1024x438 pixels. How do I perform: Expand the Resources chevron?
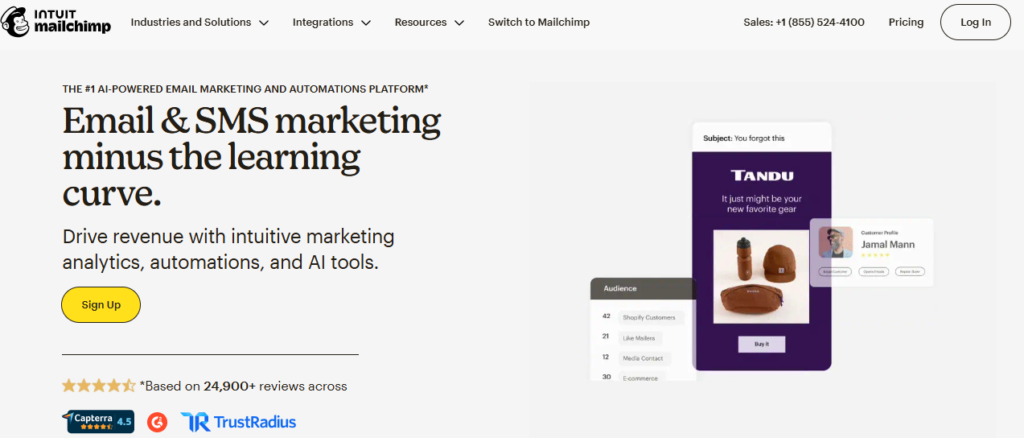[x=459, y=23]
